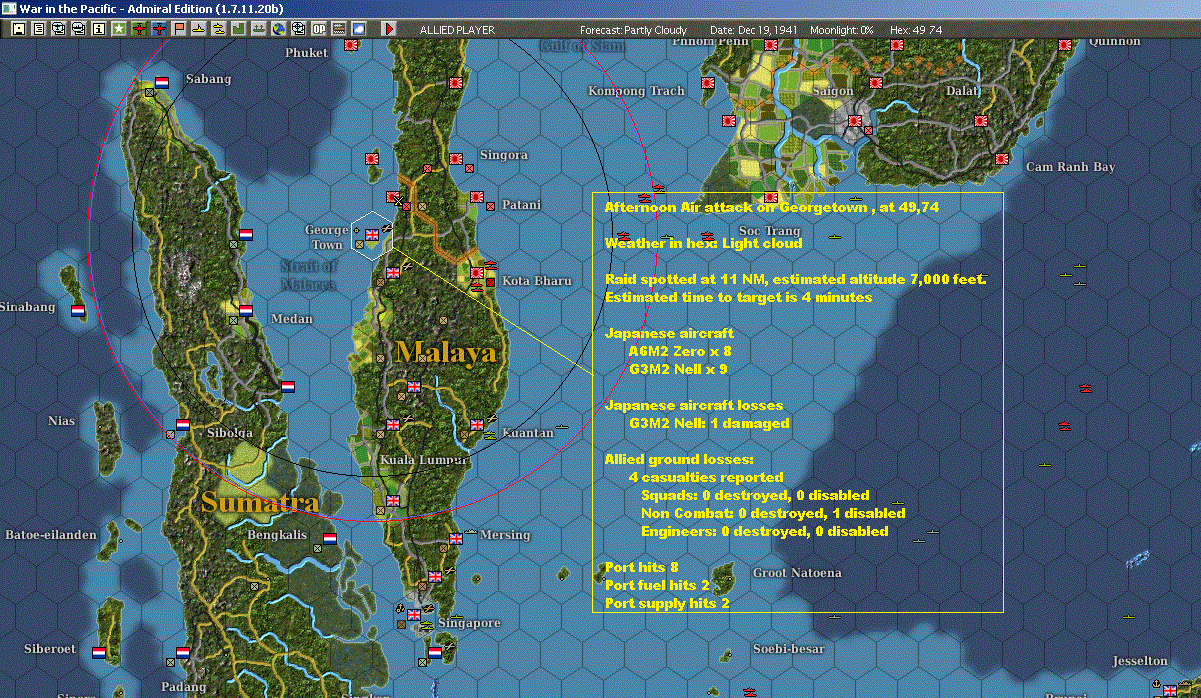Click the striped list toolbar icon

coord(339,29)
